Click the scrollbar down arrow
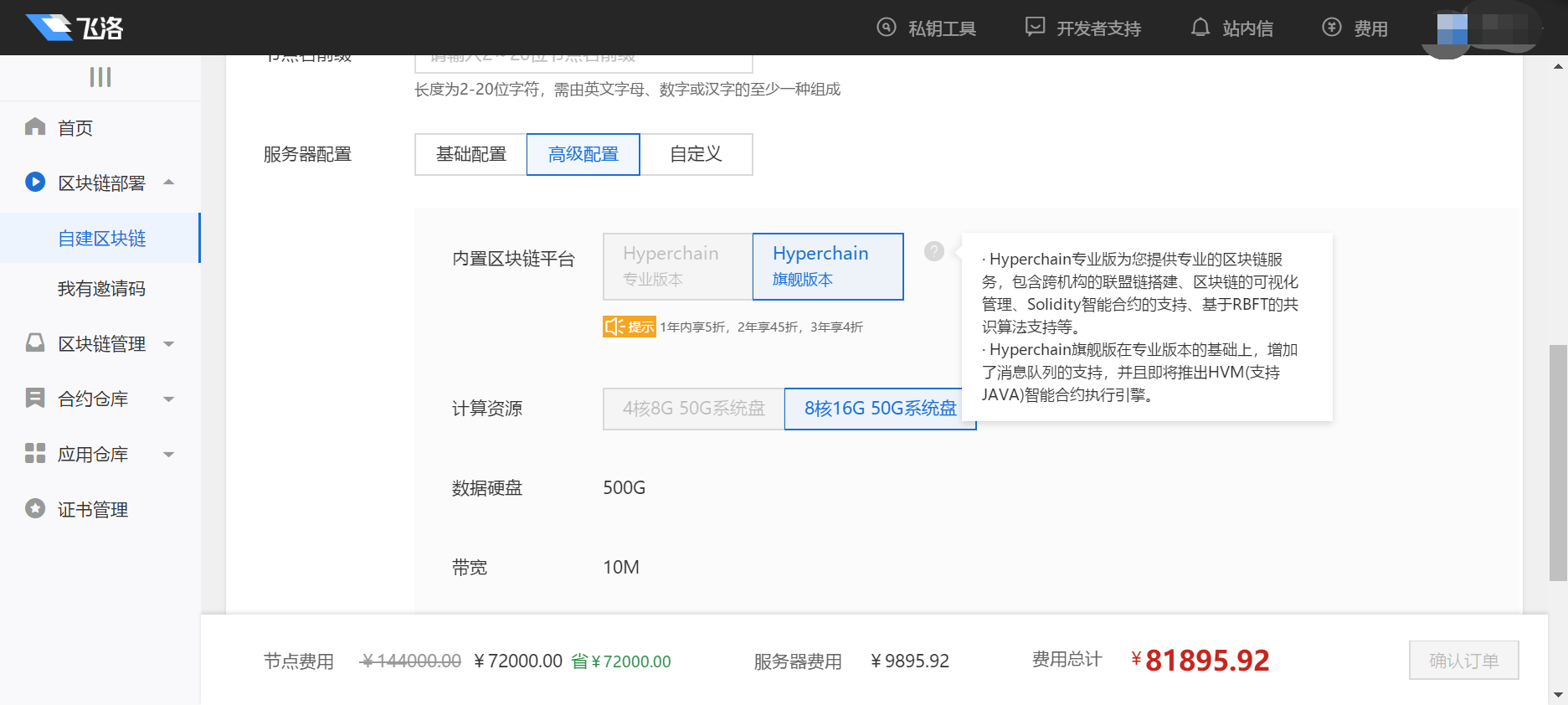The width and height of the screenshot is (1568, 705). pos(1558,695)
